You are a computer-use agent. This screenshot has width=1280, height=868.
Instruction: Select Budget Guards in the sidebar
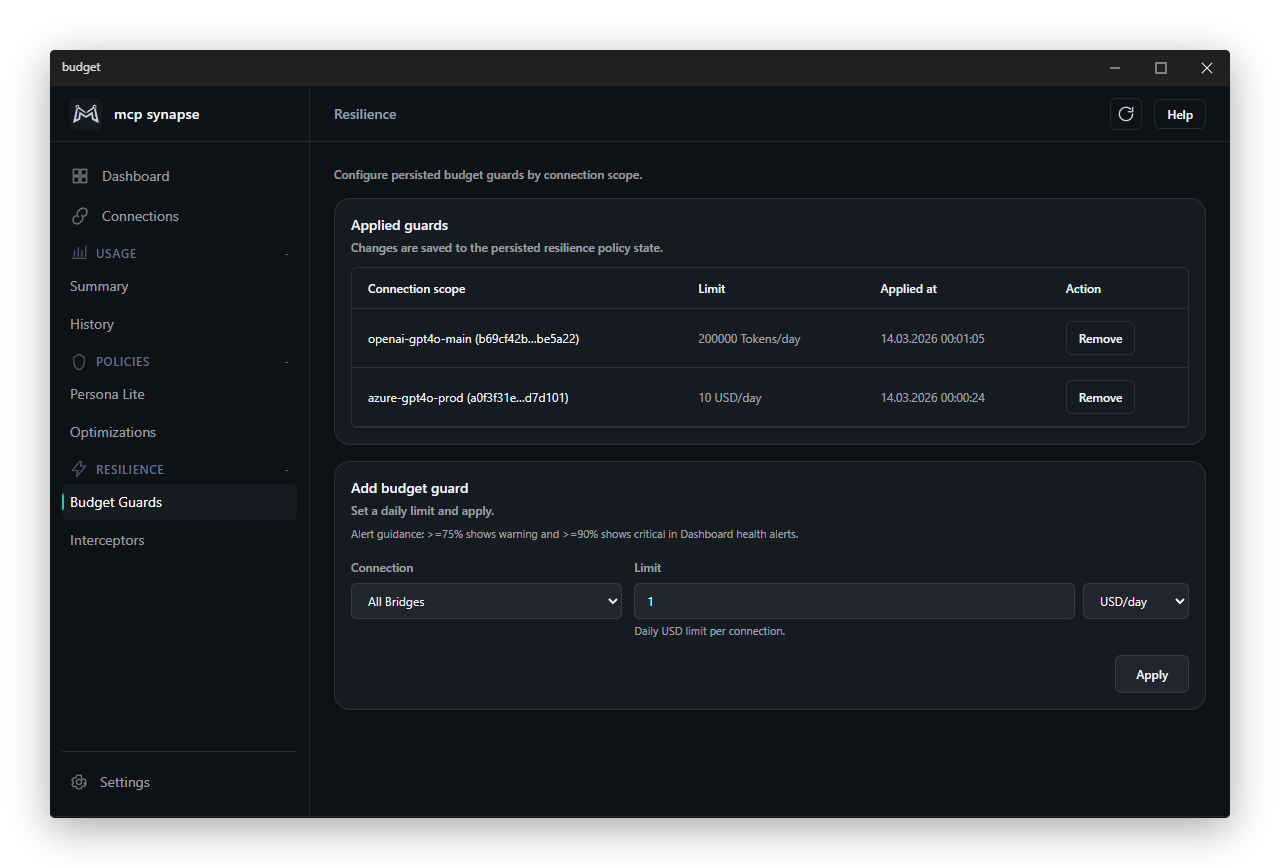pyautogui.click(x=114, y=501)
